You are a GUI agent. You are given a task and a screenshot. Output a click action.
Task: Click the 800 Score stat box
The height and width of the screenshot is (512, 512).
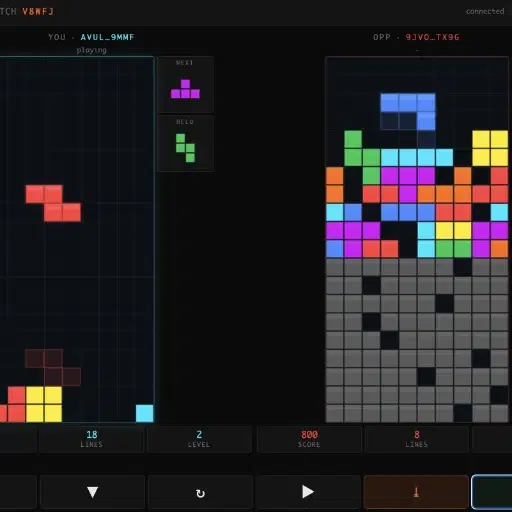pyautogui.click(x=309, y=439)
